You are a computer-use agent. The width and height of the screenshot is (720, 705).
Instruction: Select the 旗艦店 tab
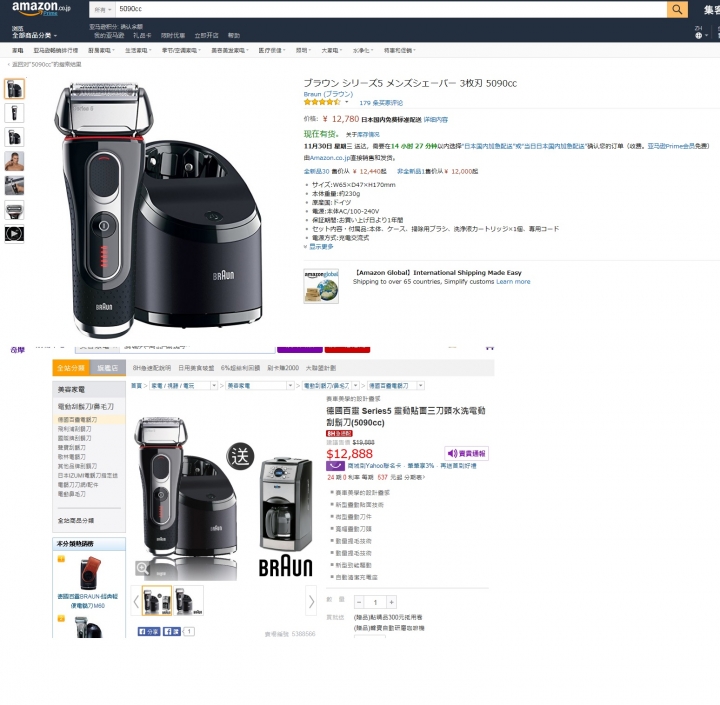coord(107,368)
